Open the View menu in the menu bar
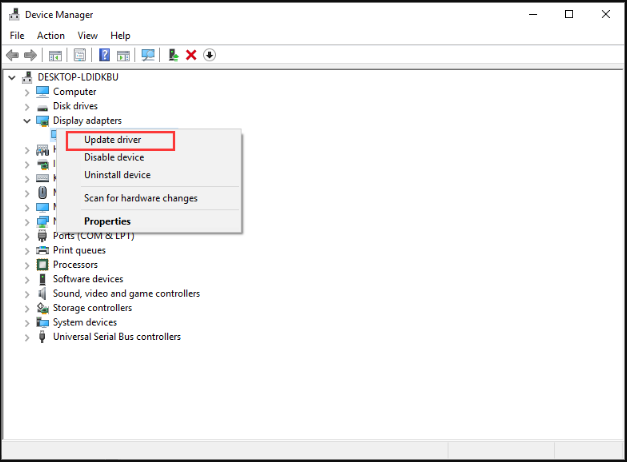 coord(87,36)
